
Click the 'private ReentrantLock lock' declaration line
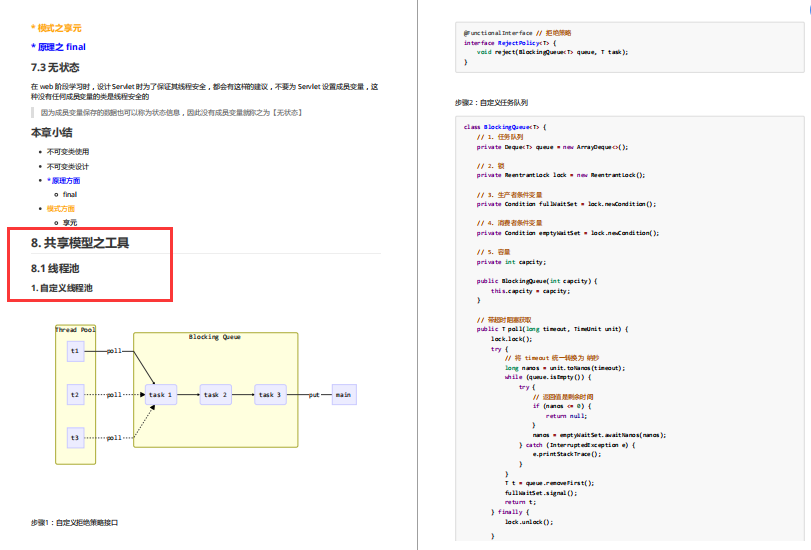(561, 175)
